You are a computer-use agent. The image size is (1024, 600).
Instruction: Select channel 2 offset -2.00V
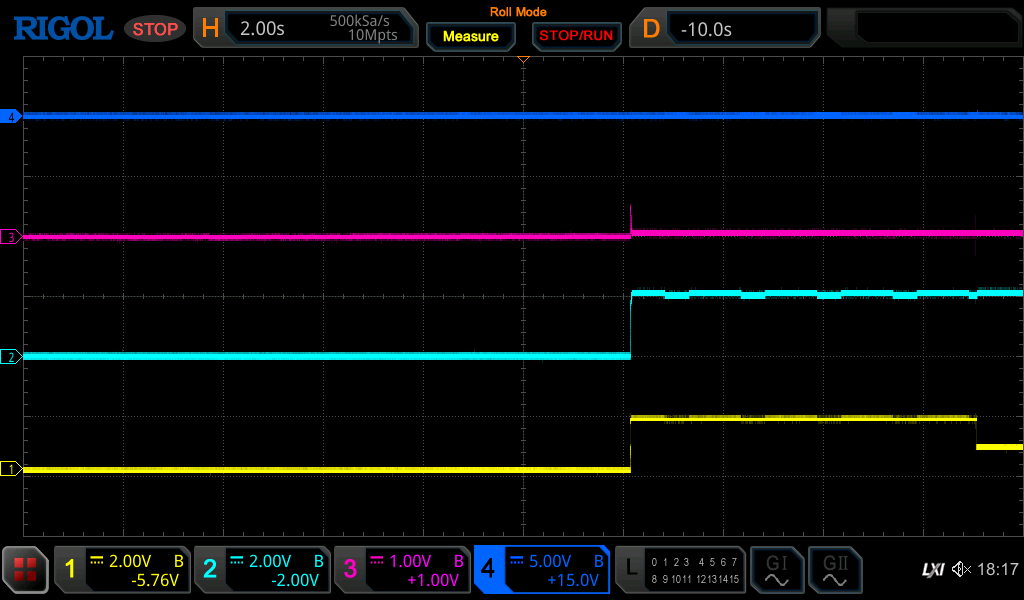coord(295,580)
